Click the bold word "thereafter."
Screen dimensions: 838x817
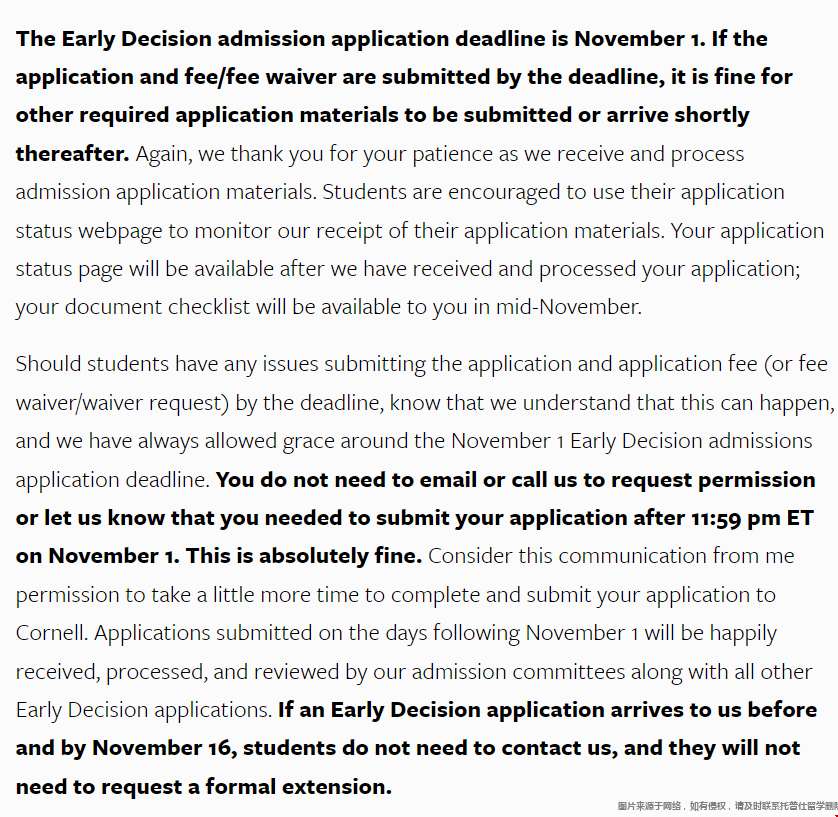click(x=72, y=154)
